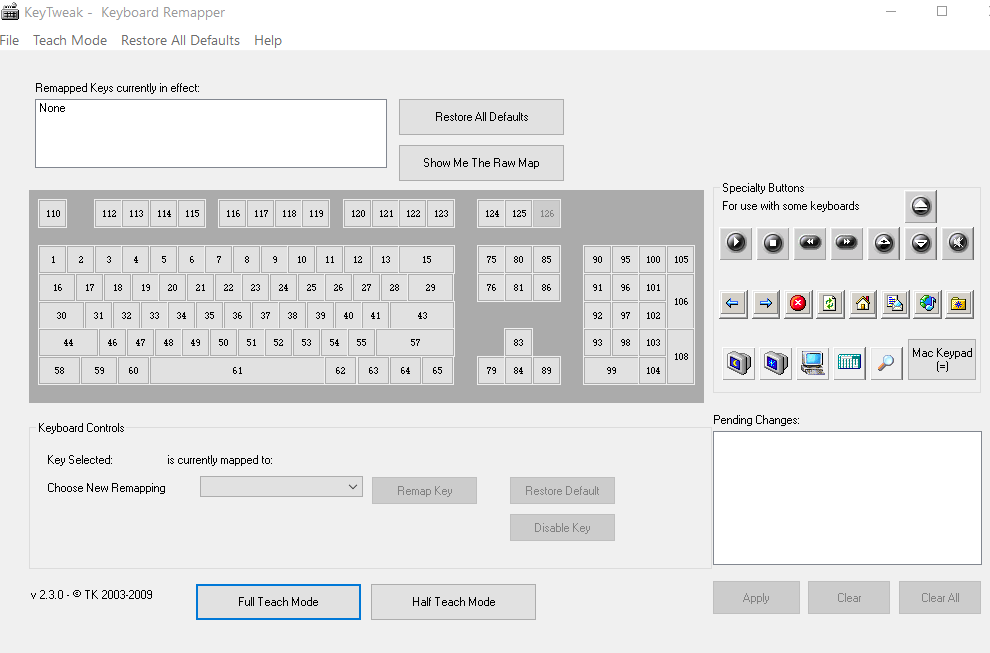Select key 61 on the keyboard layout
This screenshot has height=653, width=990.
point(237,371)
